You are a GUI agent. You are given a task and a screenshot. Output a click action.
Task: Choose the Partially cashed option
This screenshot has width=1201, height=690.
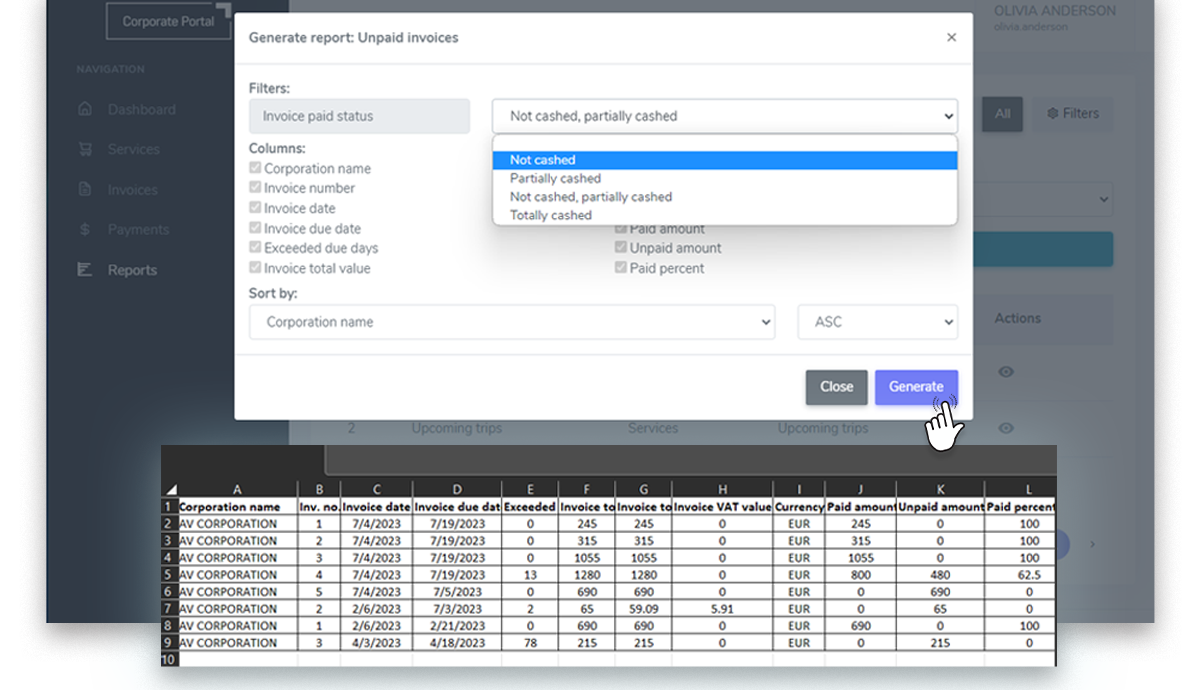click(x=555, y=178)
